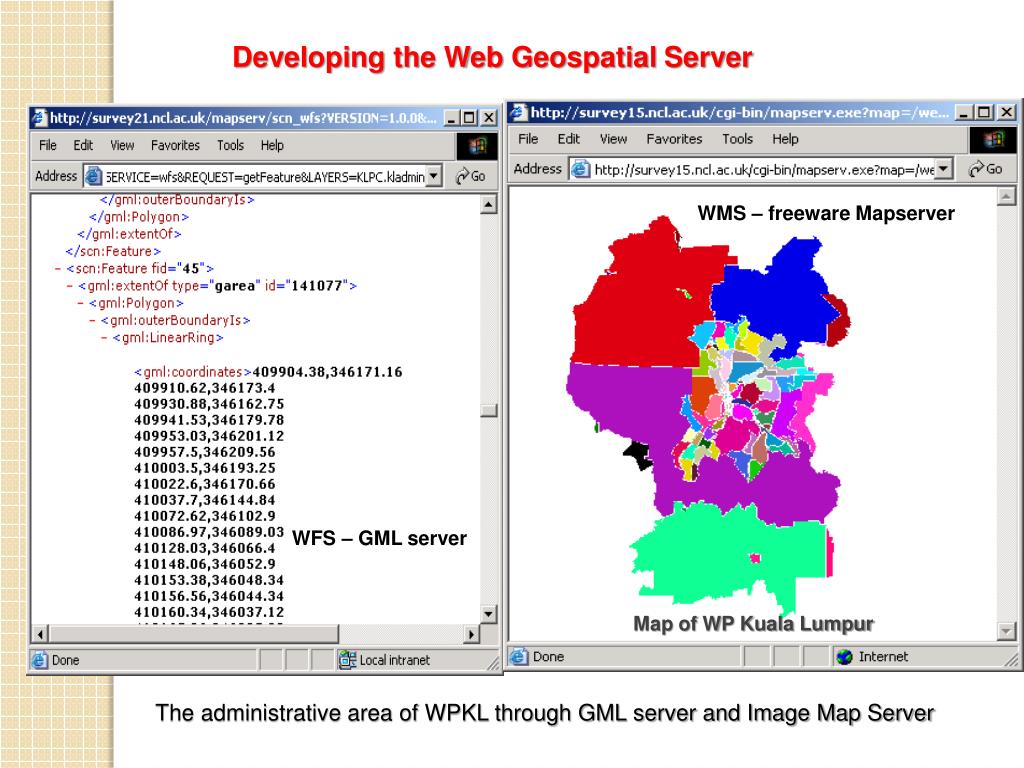Screen dimensions: 1024x768
Task: Click Windows logo throbber in survey15 window
Action: pos(993,139)
